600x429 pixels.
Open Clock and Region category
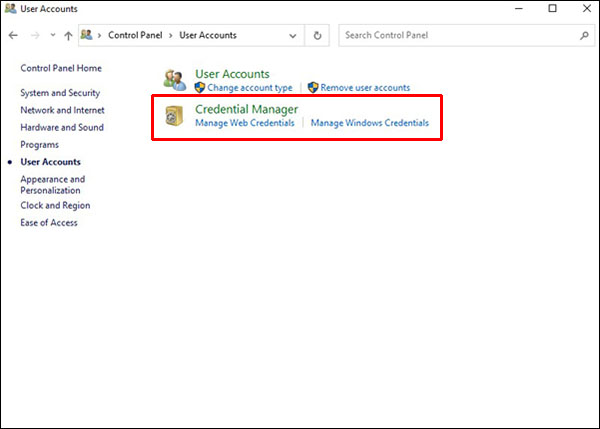(55, 206)
